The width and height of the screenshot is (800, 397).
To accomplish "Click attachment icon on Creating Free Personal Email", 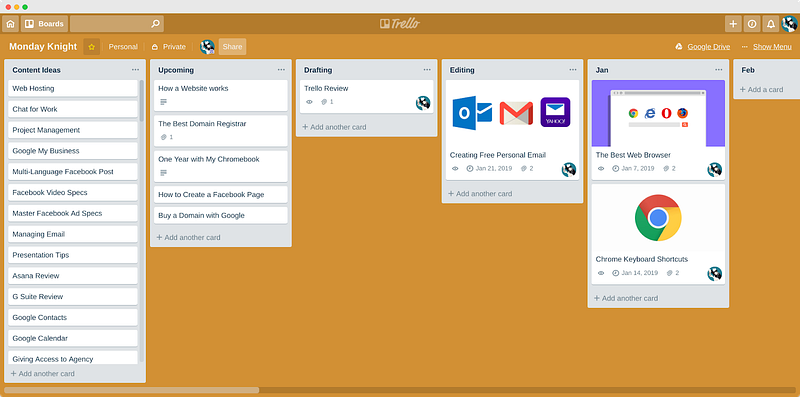I will click(523, 168).
